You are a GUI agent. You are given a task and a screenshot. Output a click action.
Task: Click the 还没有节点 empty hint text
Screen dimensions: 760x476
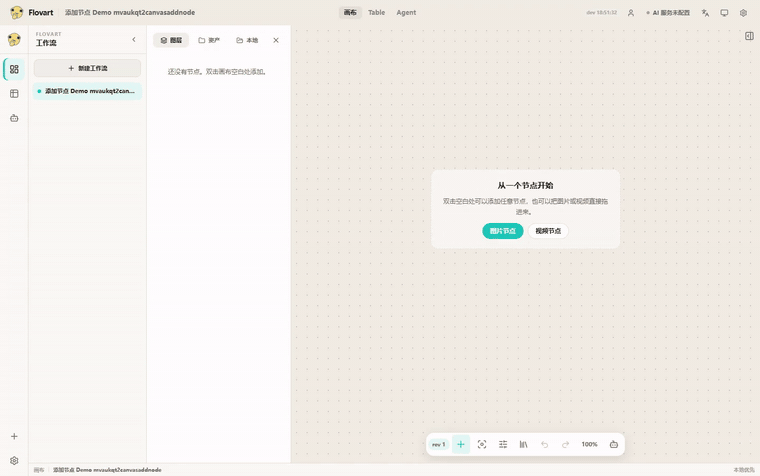[x=217, y=72]
